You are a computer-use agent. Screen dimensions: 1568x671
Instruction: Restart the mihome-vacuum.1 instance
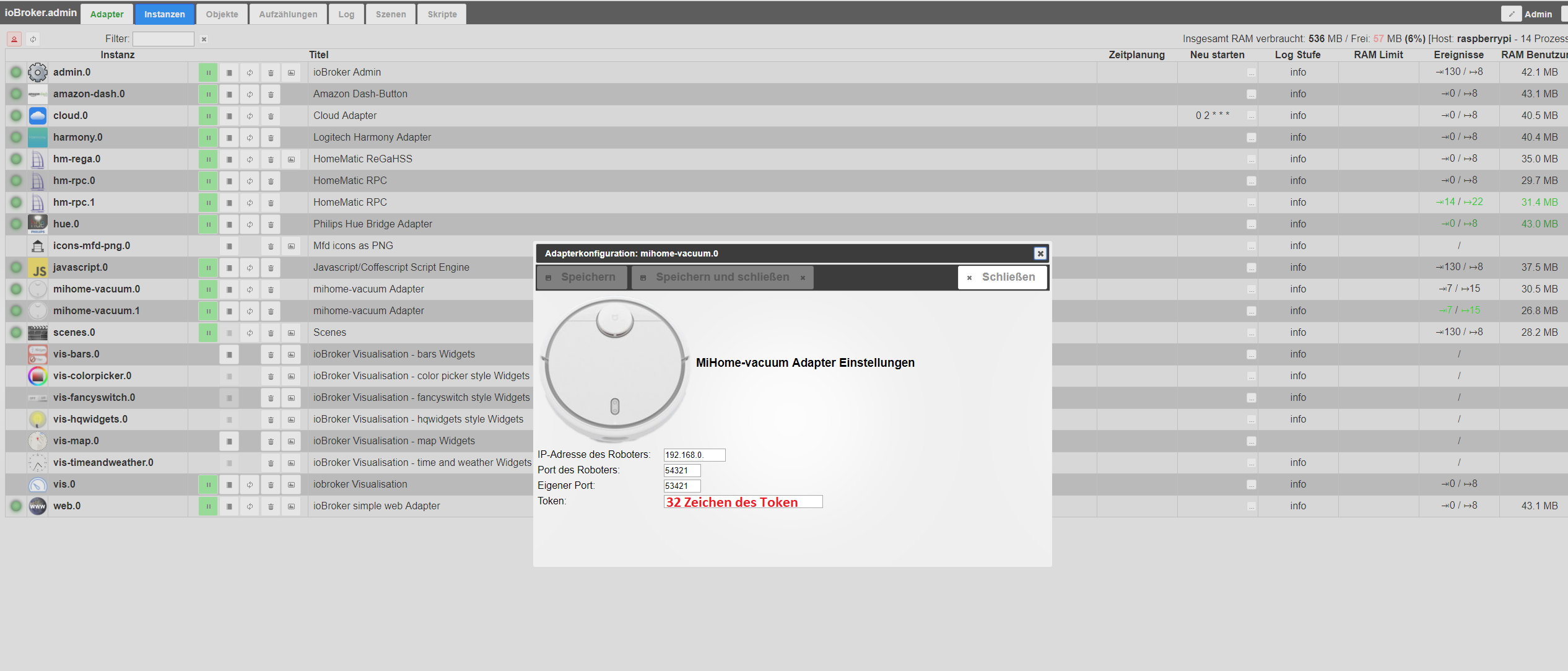click(x=250, y=311)
